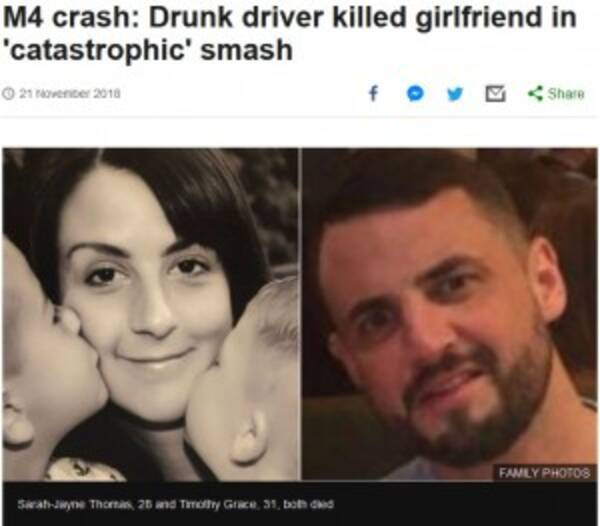Image resolution: width=600 pixels, height=526 pixels.
Task: Click the horizontal separator under the share bar
Action: [x=300, y=117]
